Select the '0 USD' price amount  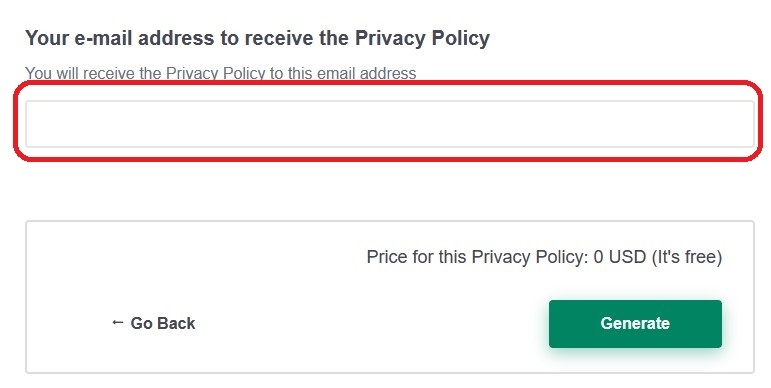620,257
